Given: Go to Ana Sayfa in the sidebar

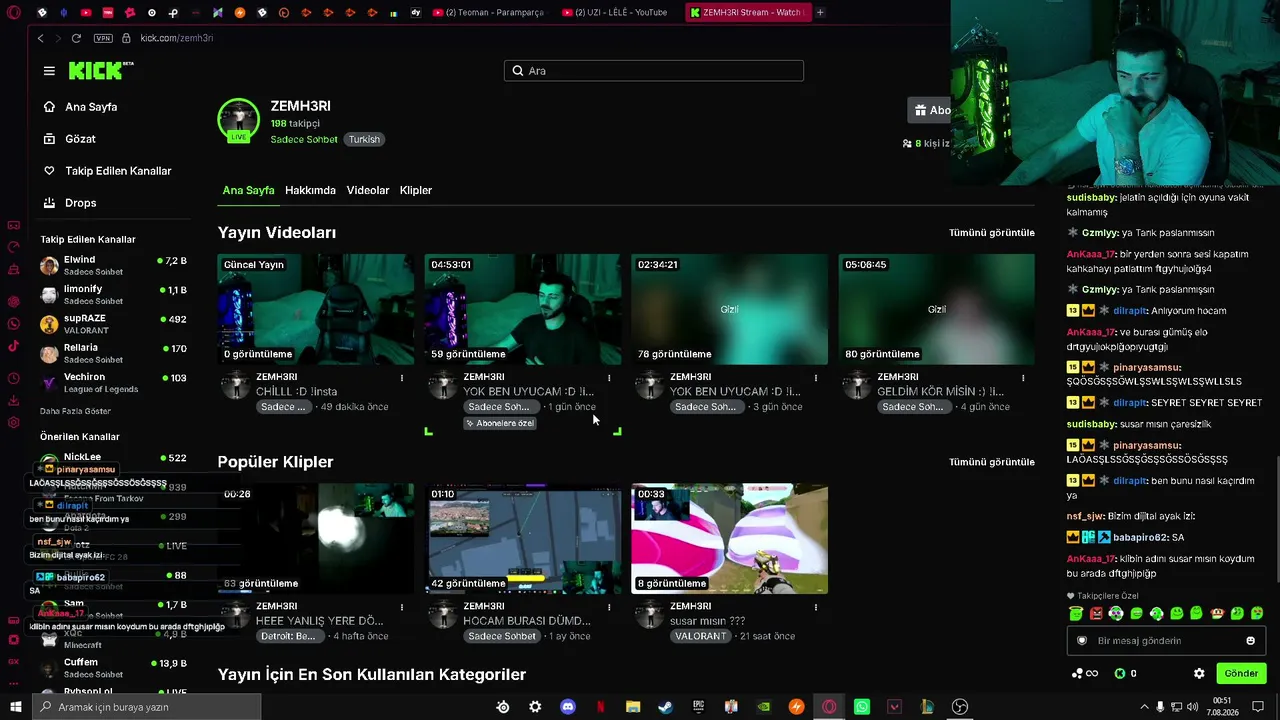Looking at the screenshot, I should (91, 107).
